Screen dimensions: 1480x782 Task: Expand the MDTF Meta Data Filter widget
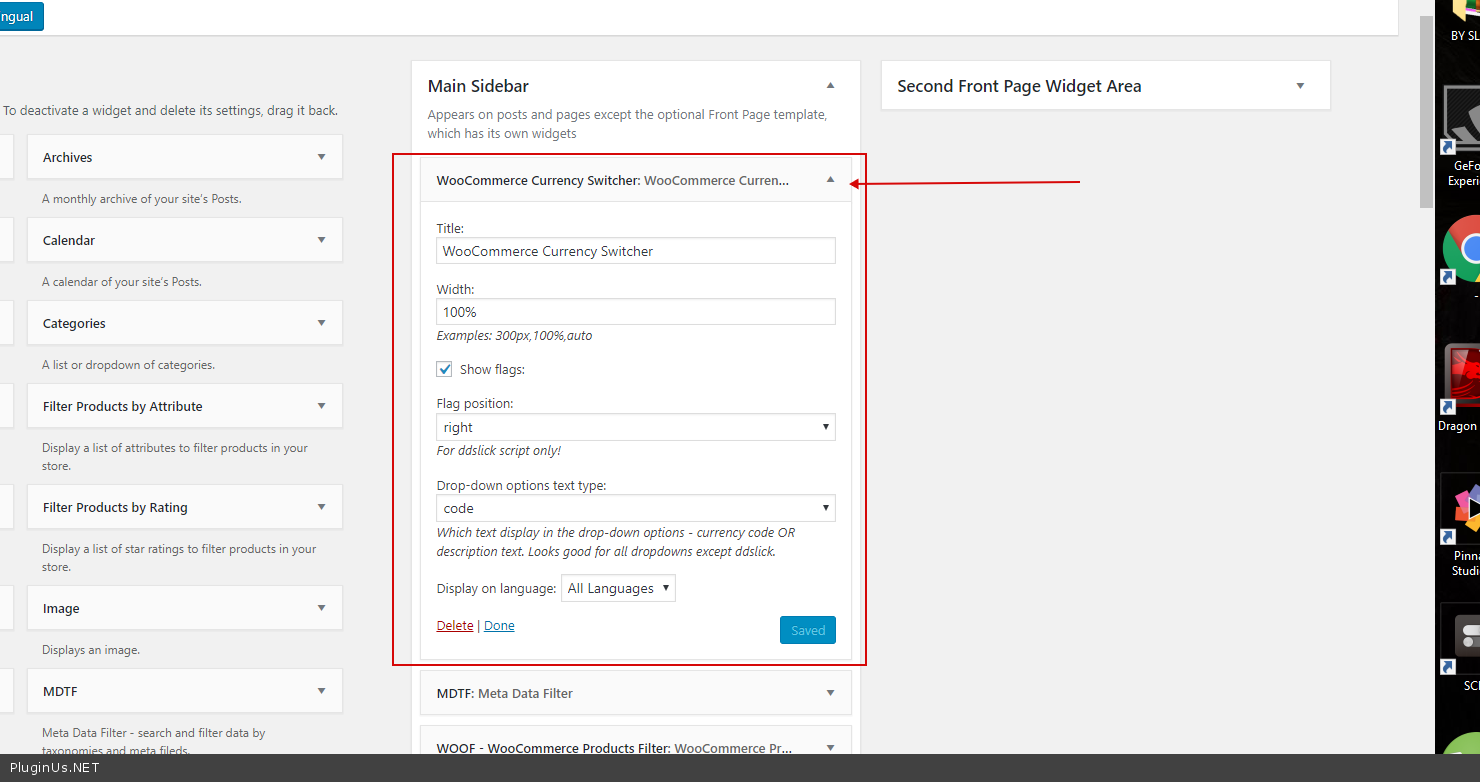pyautogui.click(x=830, y=693)
